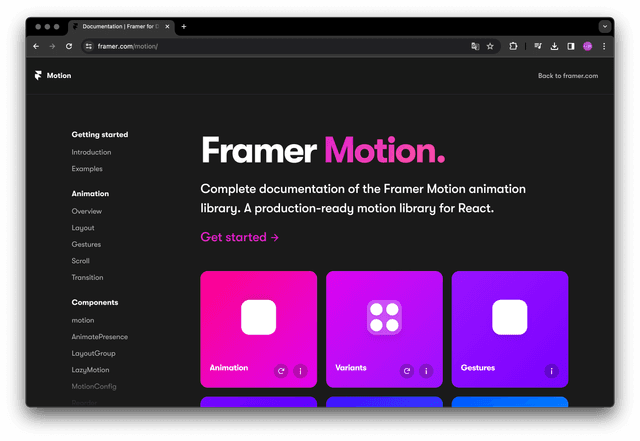Replay the Animation card demo

[281, 371]
